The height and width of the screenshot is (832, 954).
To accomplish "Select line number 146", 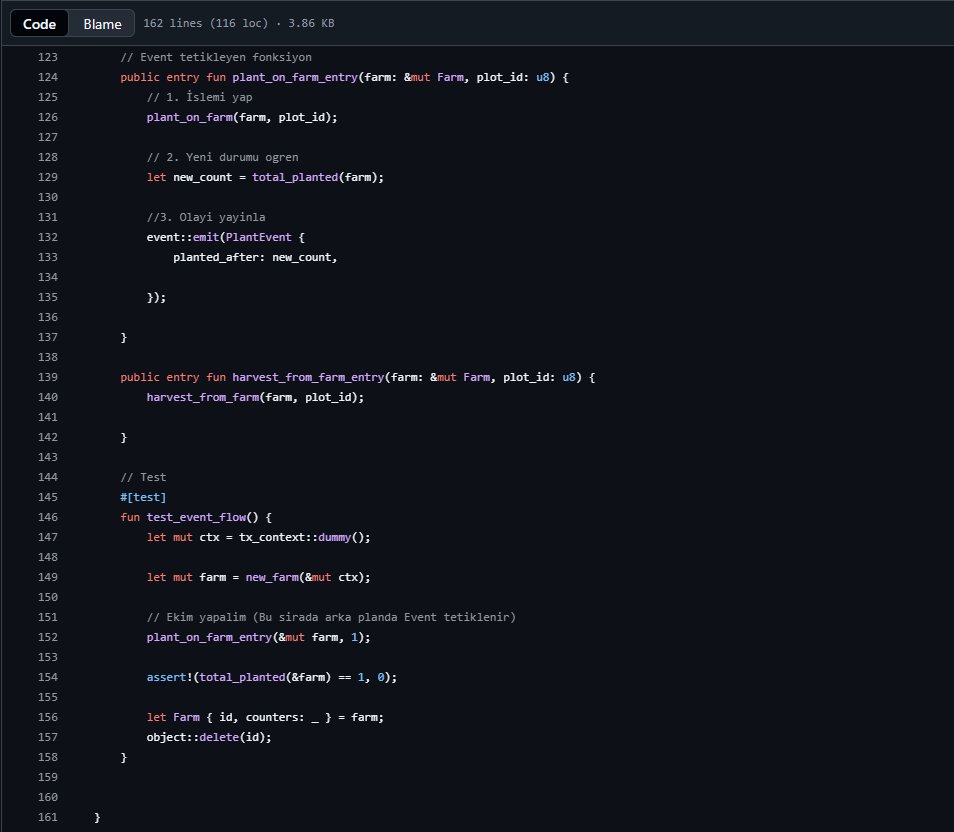I will tap(47, 517).
